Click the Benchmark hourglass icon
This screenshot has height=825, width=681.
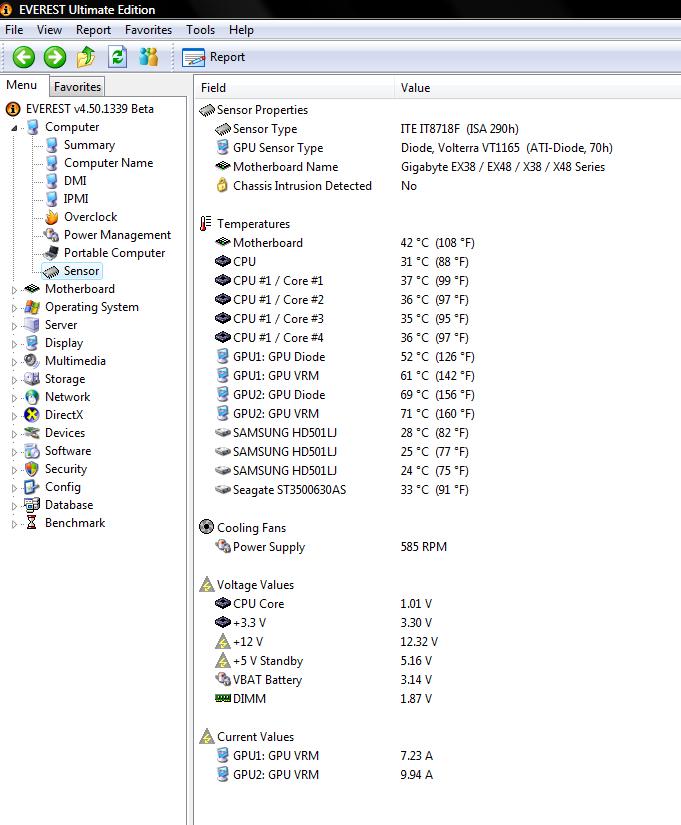click(32, 522)
